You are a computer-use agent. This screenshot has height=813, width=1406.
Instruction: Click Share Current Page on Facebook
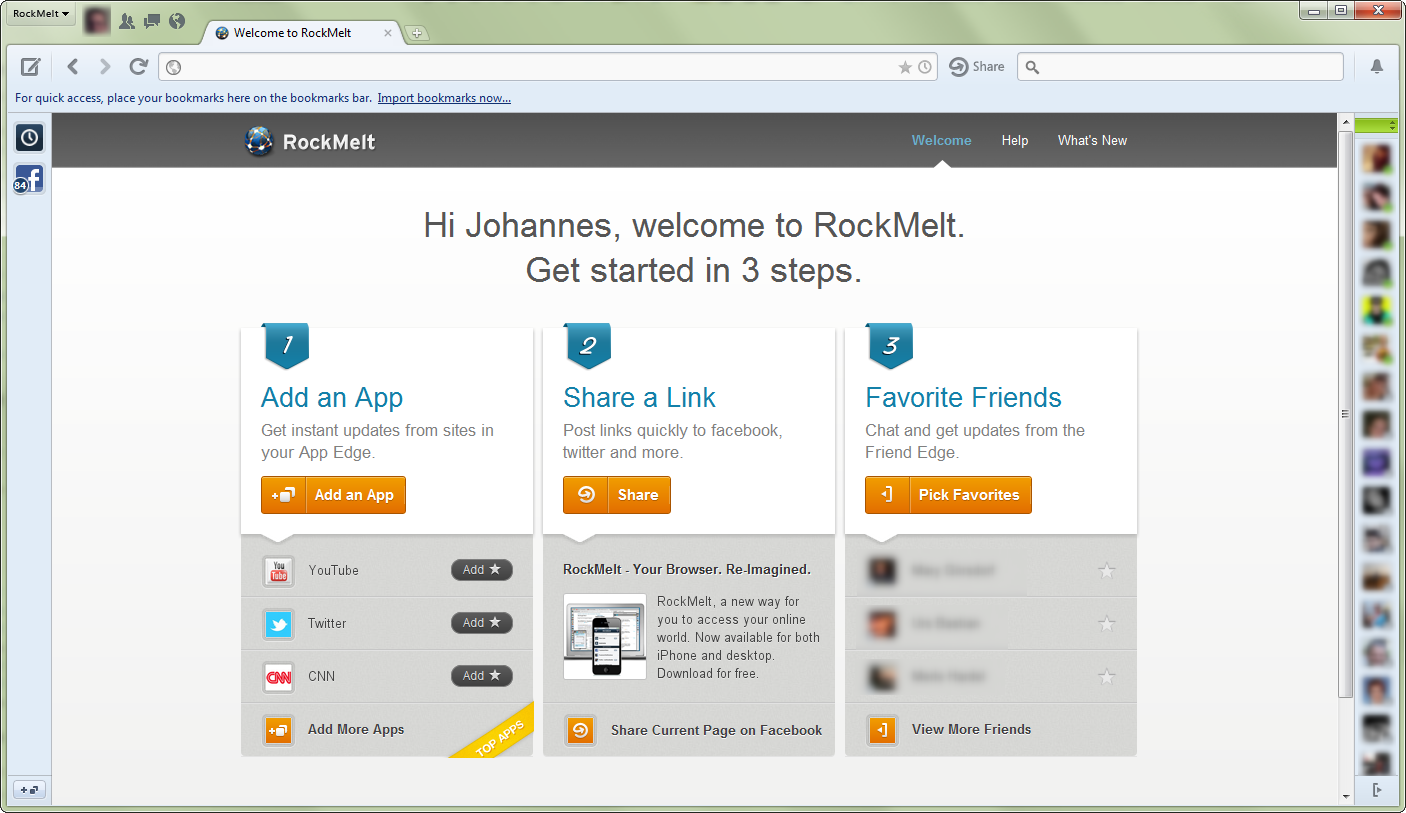coord(716,731)
